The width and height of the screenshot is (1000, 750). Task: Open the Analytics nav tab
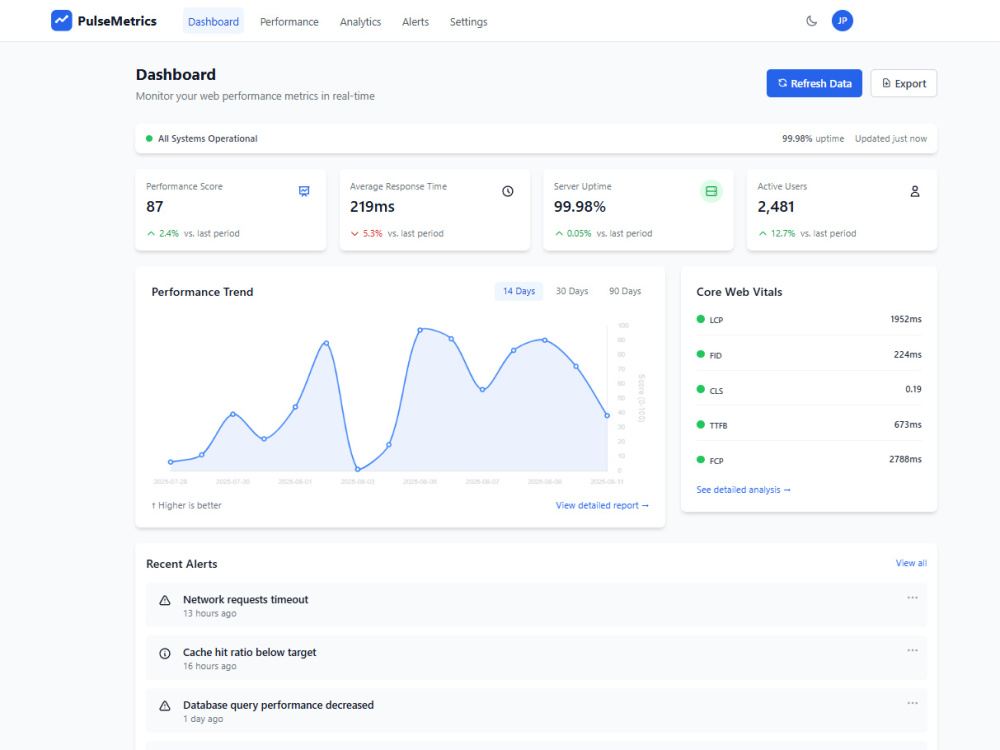[360, 22]
